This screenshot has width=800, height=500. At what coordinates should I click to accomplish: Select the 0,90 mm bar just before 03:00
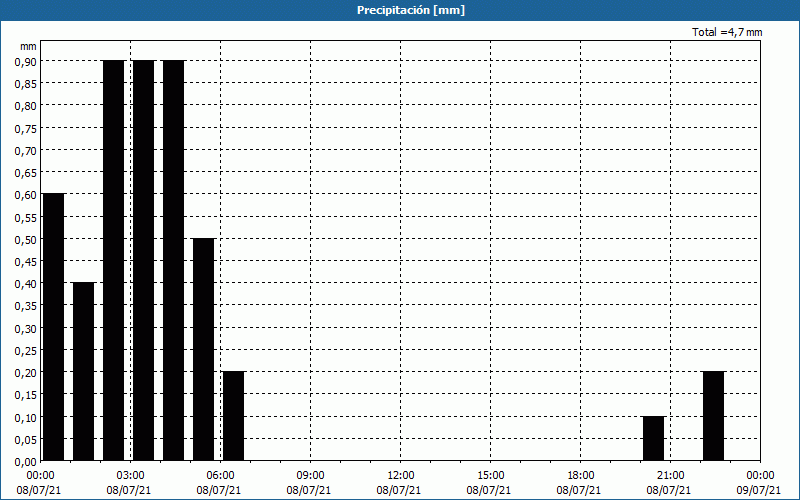click(x=114, y=260)
